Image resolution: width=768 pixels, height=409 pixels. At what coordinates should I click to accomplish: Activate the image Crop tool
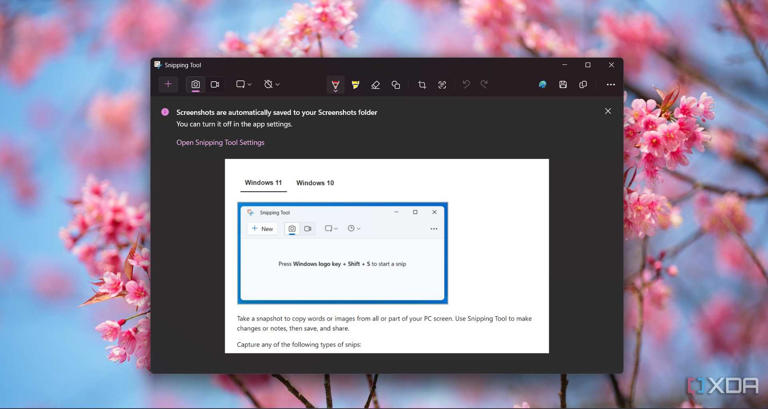422,85
